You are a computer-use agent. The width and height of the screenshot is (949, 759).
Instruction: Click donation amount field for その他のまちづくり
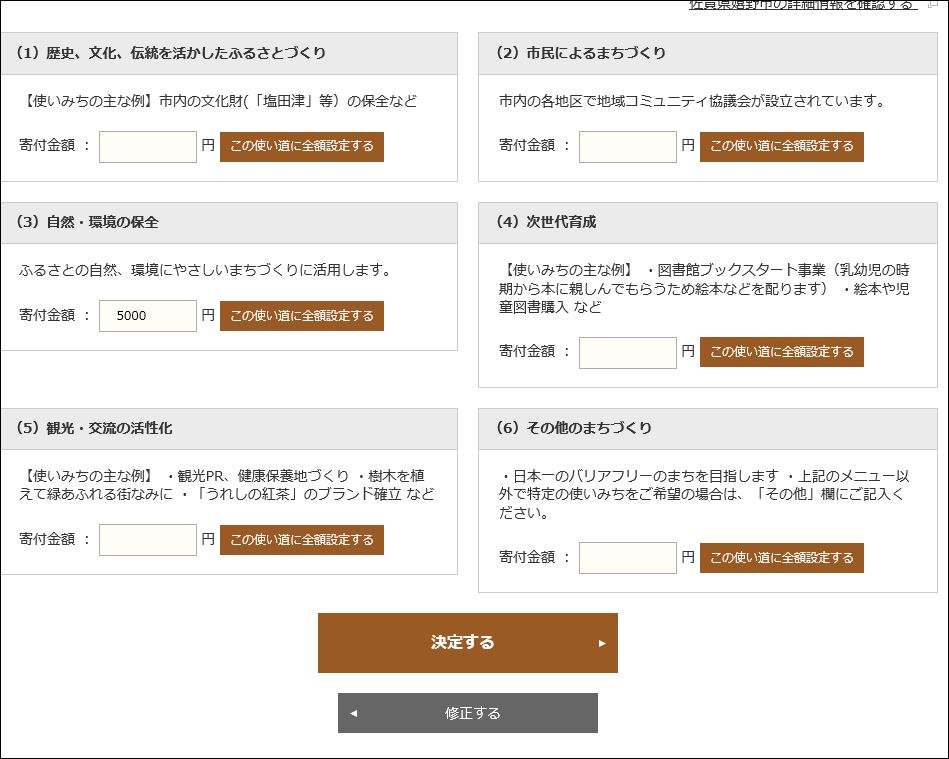click(628, 557)
